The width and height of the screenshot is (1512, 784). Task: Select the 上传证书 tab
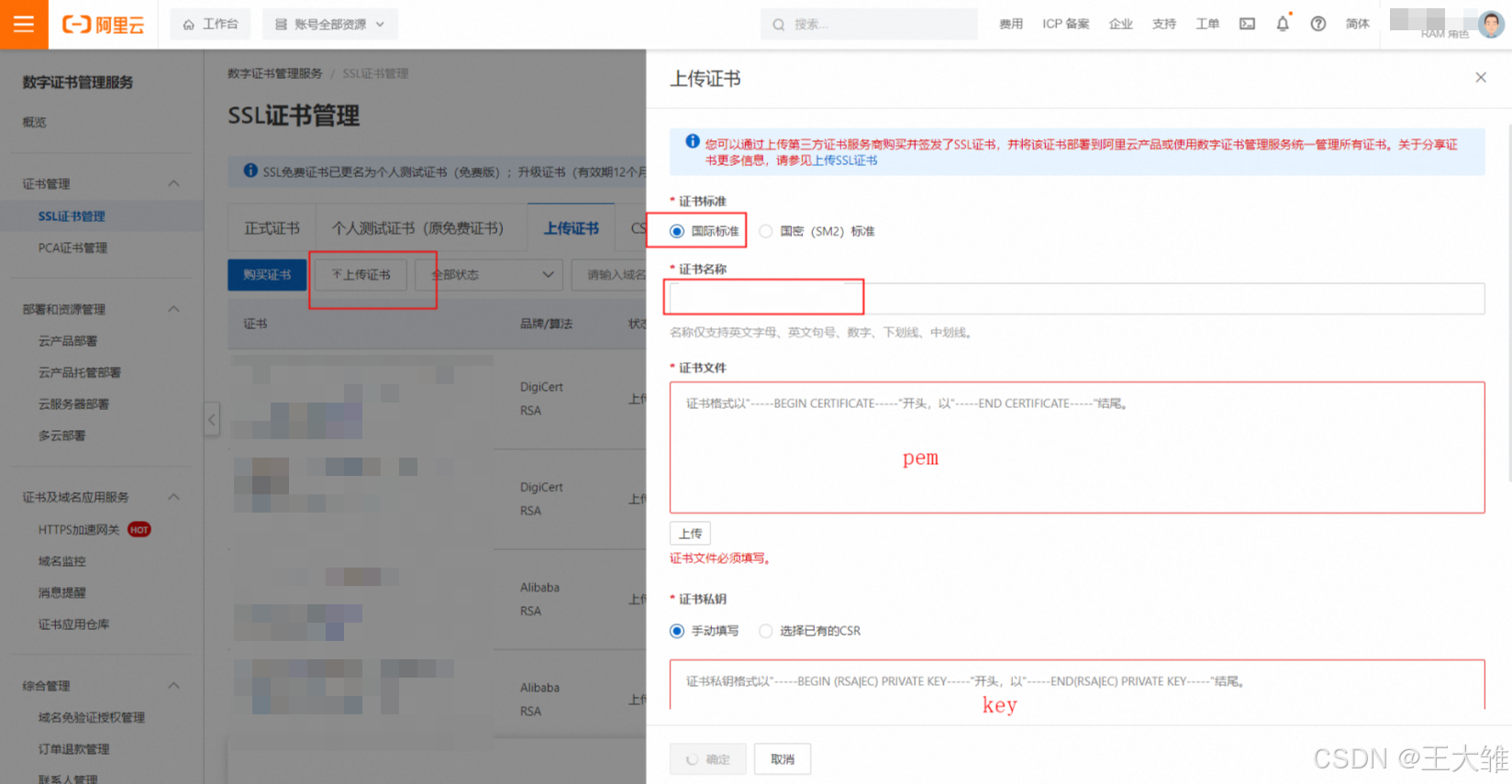(571, 228)
